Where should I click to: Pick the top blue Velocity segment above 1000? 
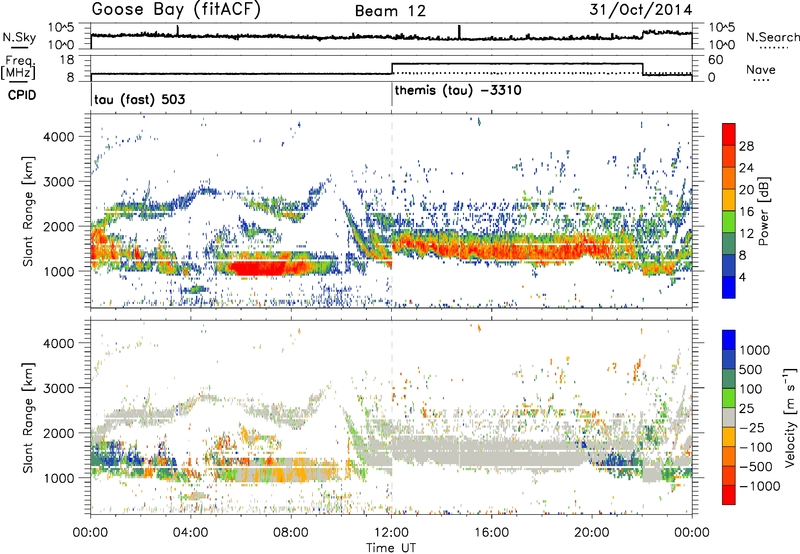tap(729, 340)
